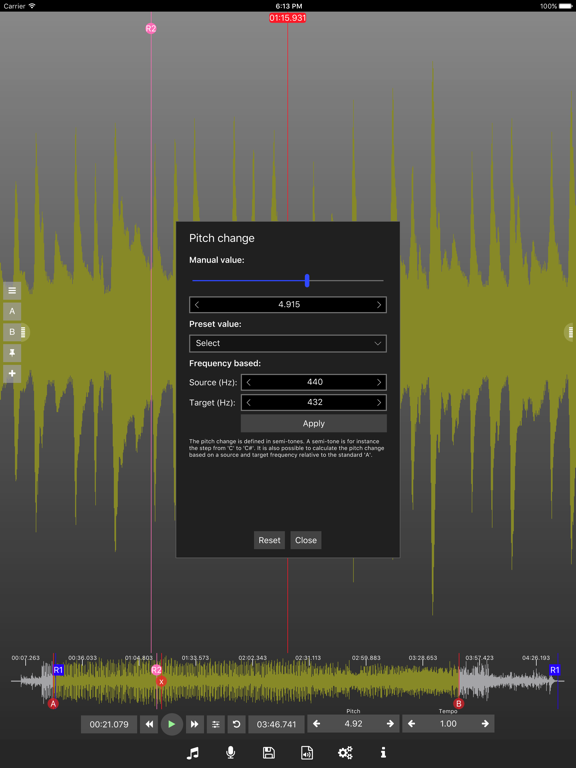Increase manual pitch value 4.915

pos(379,305)
